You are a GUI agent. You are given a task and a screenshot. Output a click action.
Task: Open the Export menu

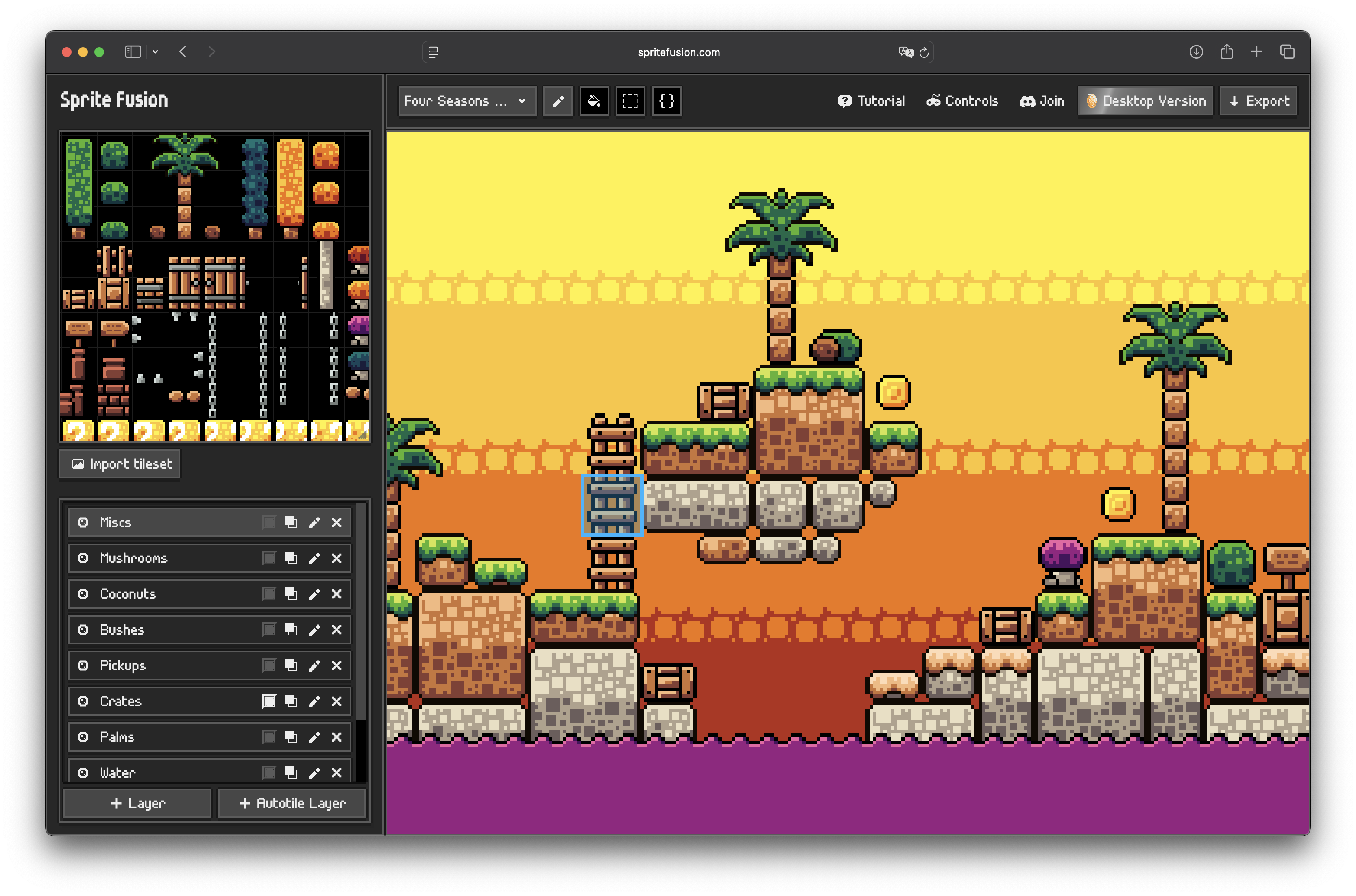click(x=1258, y=101)
